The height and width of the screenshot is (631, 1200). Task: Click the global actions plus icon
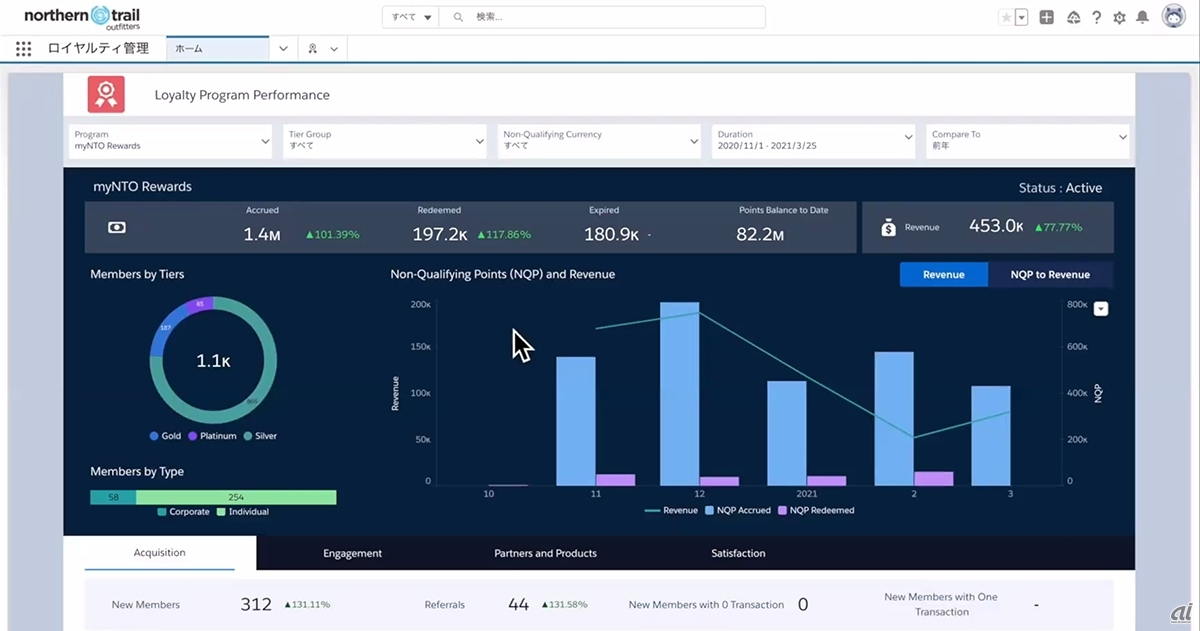click(x=1046, y=17)
